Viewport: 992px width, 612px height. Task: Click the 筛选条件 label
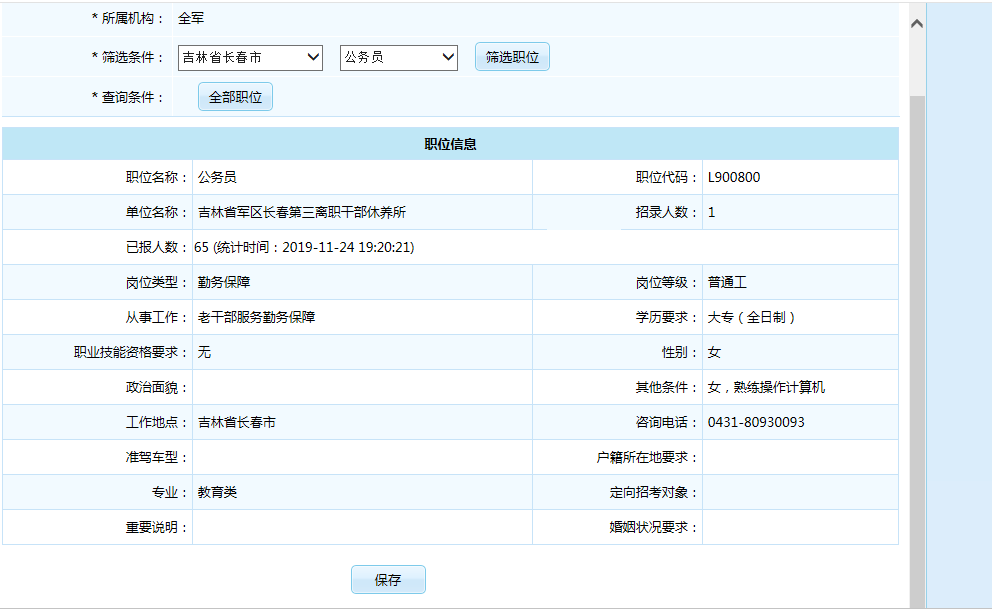coord(128,58)
